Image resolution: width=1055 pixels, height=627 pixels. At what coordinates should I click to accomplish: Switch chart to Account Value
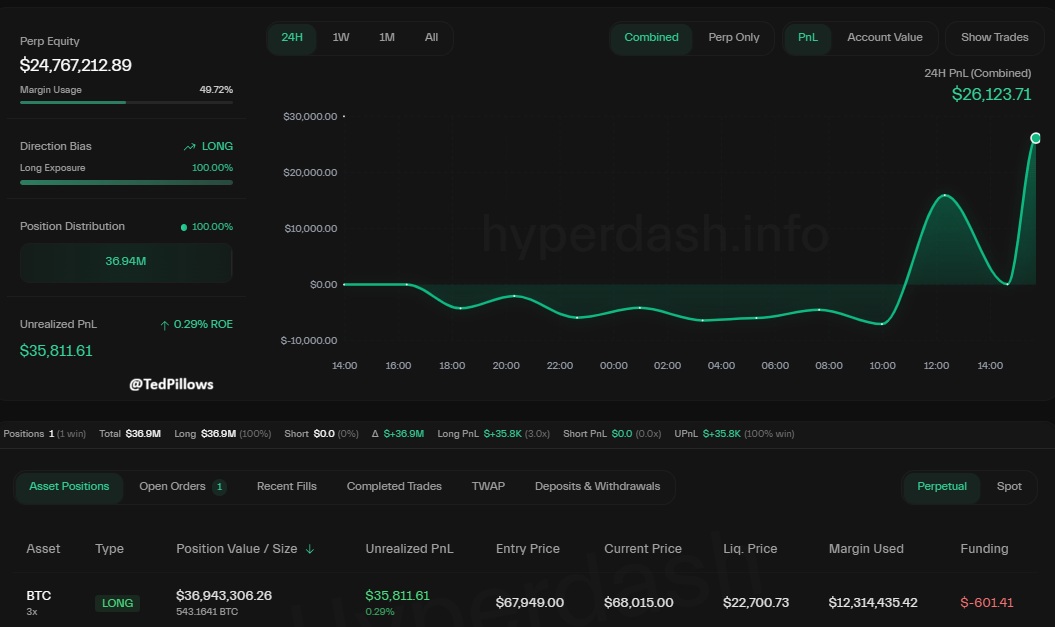884,38
